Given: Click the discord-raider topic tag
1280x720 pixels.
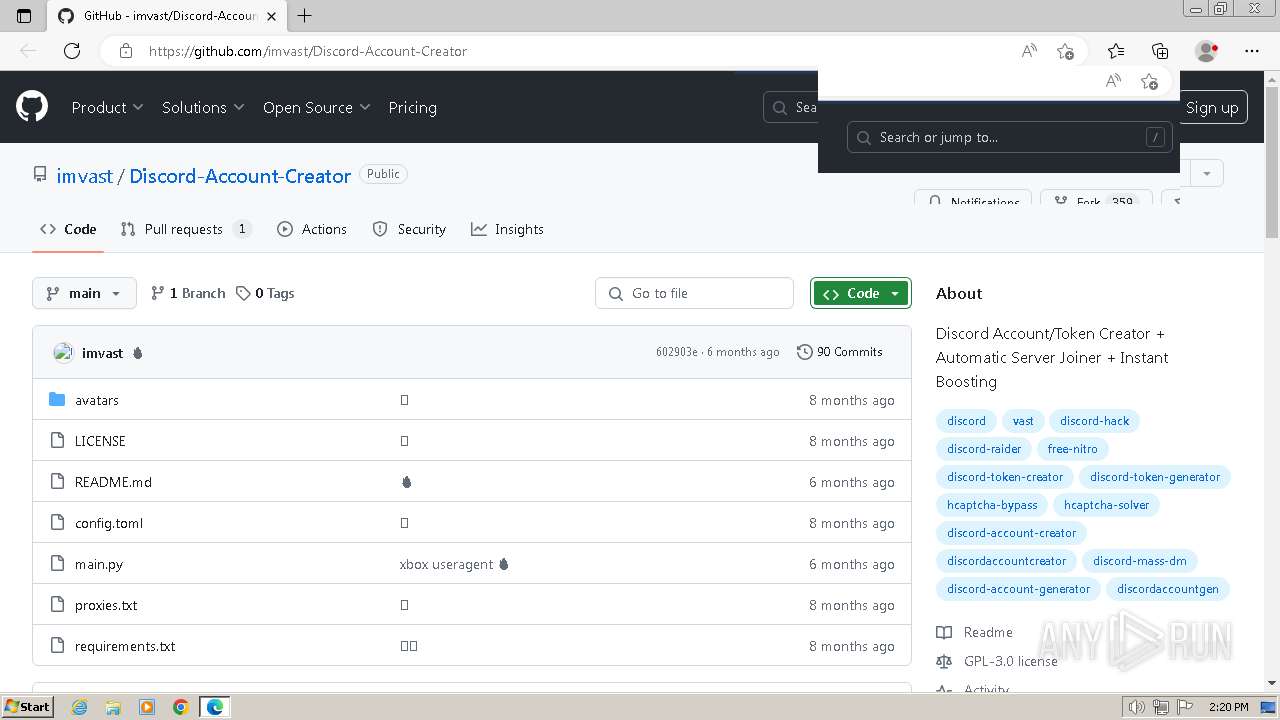Looking at the screenshot, I should pyautogui.click(x=984, y=449).
